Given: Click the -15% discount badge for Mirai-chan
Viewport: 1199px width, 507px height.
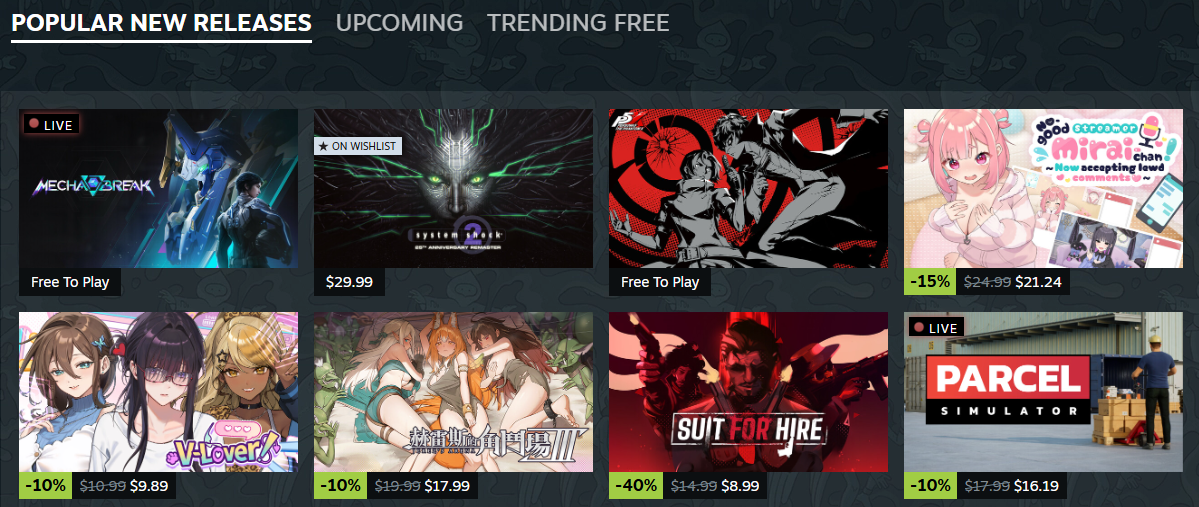Looking at the screenshot, I should [x=927, y=281].
